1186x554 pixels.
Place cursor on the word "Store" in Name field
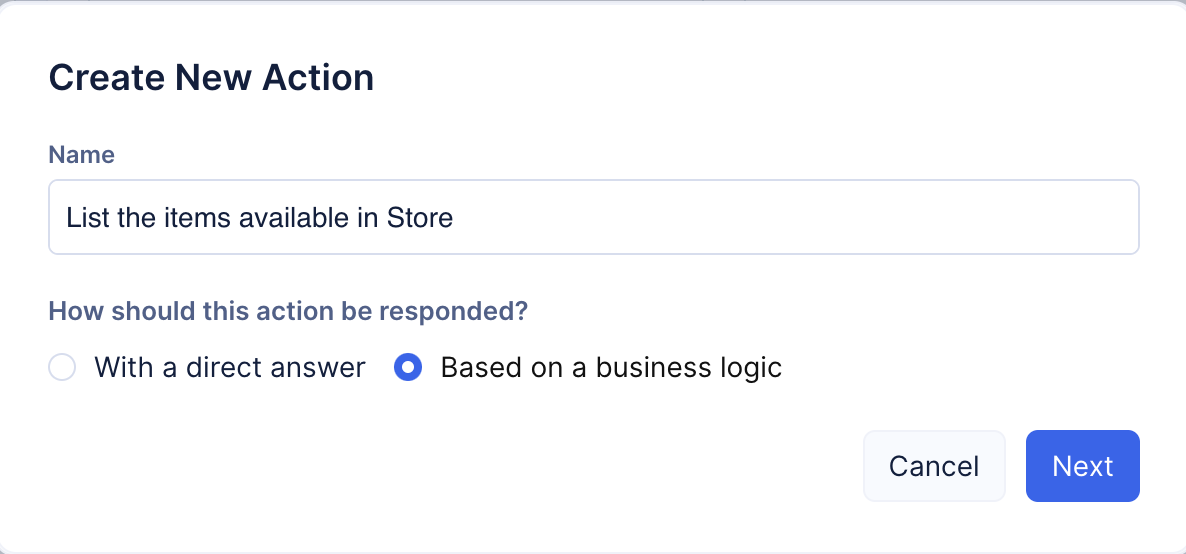tap(420, 217)
